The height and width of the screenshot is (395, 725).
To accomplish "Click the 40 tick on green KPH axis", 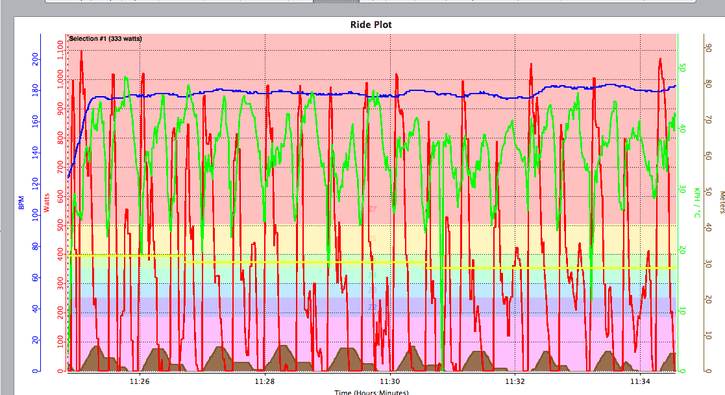I will (682, 129).
